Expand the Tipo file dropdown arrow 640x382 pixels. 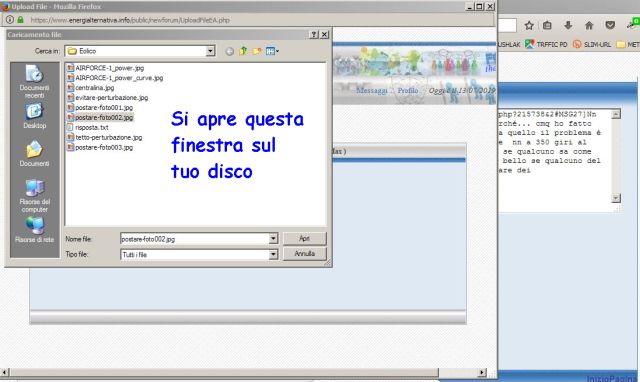273,255
